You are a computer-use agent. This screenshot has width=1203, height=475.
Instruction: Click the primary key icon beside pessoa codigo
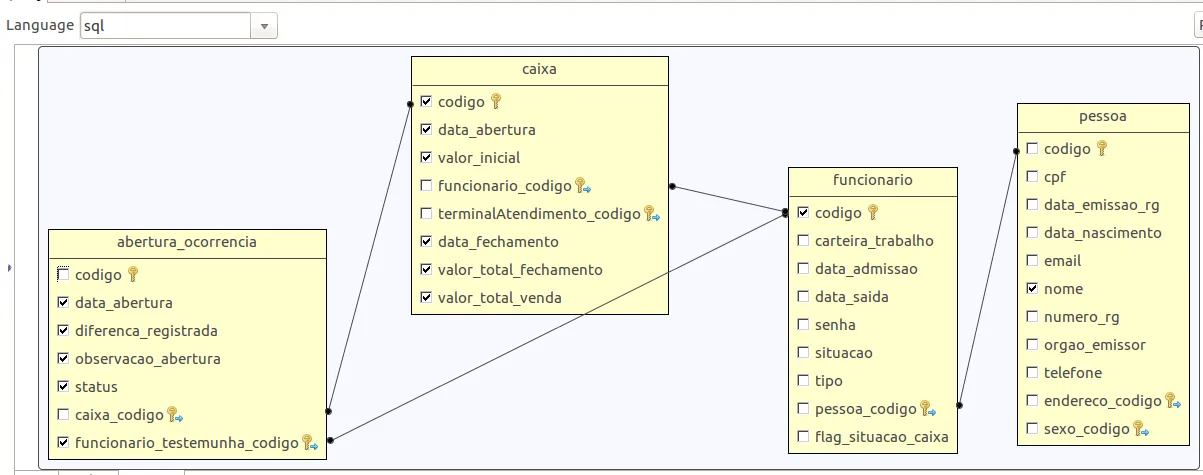tap(1102, 148)
